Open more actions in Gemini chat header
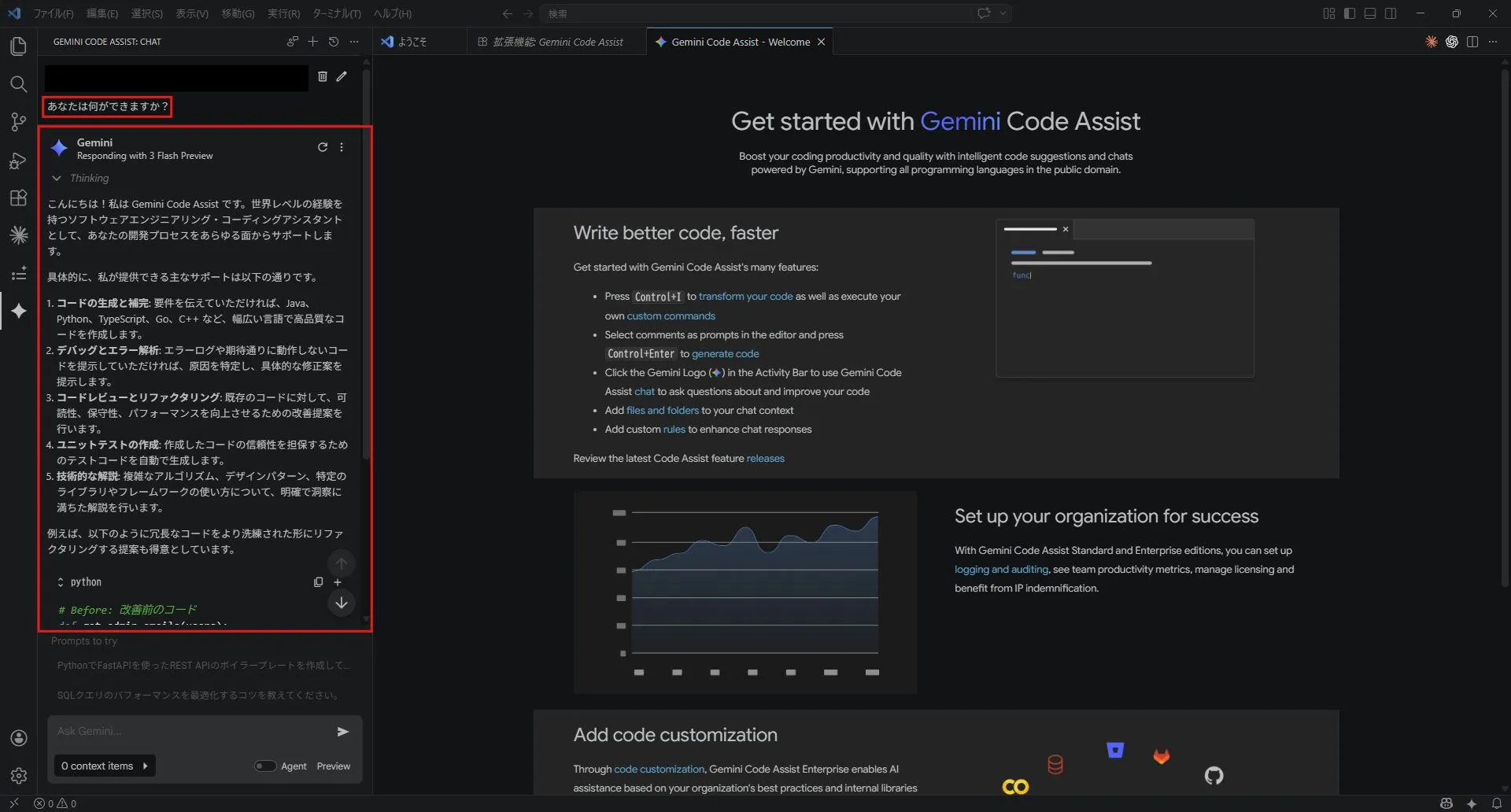The height and width of the screenshot is (812, 1511). click(x=354, y=42)
